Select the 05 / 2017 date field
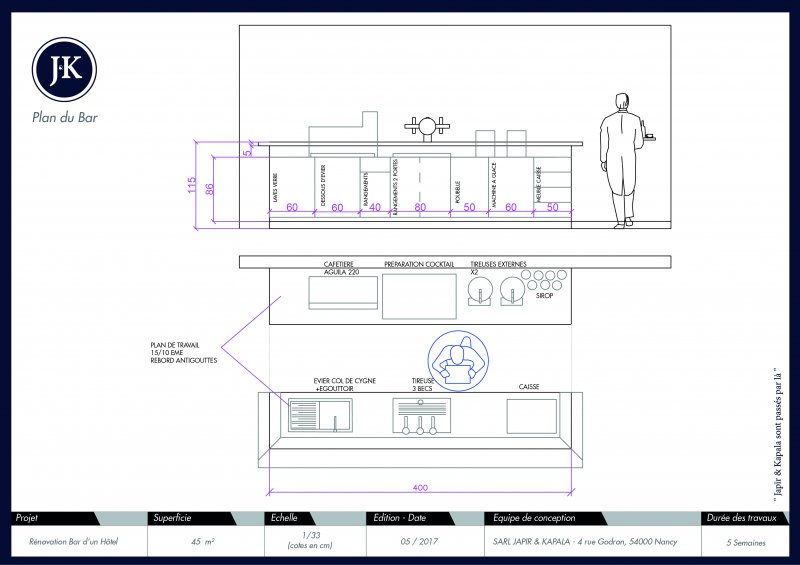 click(418, 541)
